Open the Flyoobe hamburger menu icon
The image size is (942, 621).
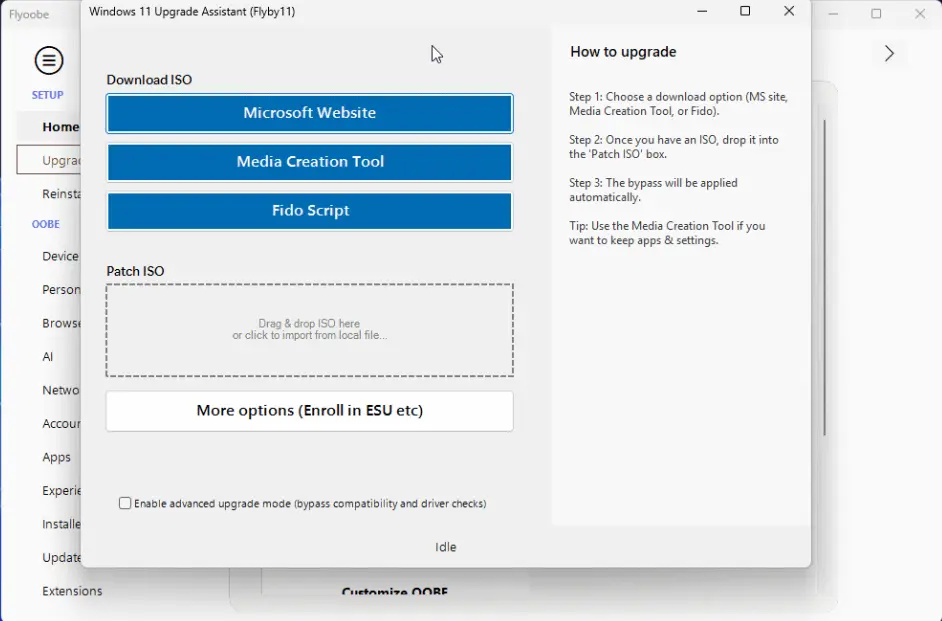tap(49, 60)
